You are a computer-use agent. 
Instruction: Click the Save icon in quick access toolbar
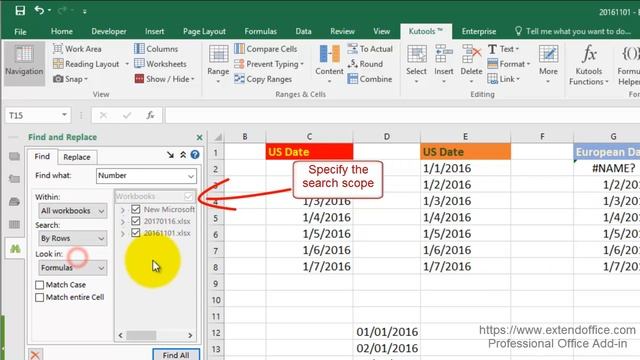20,11
